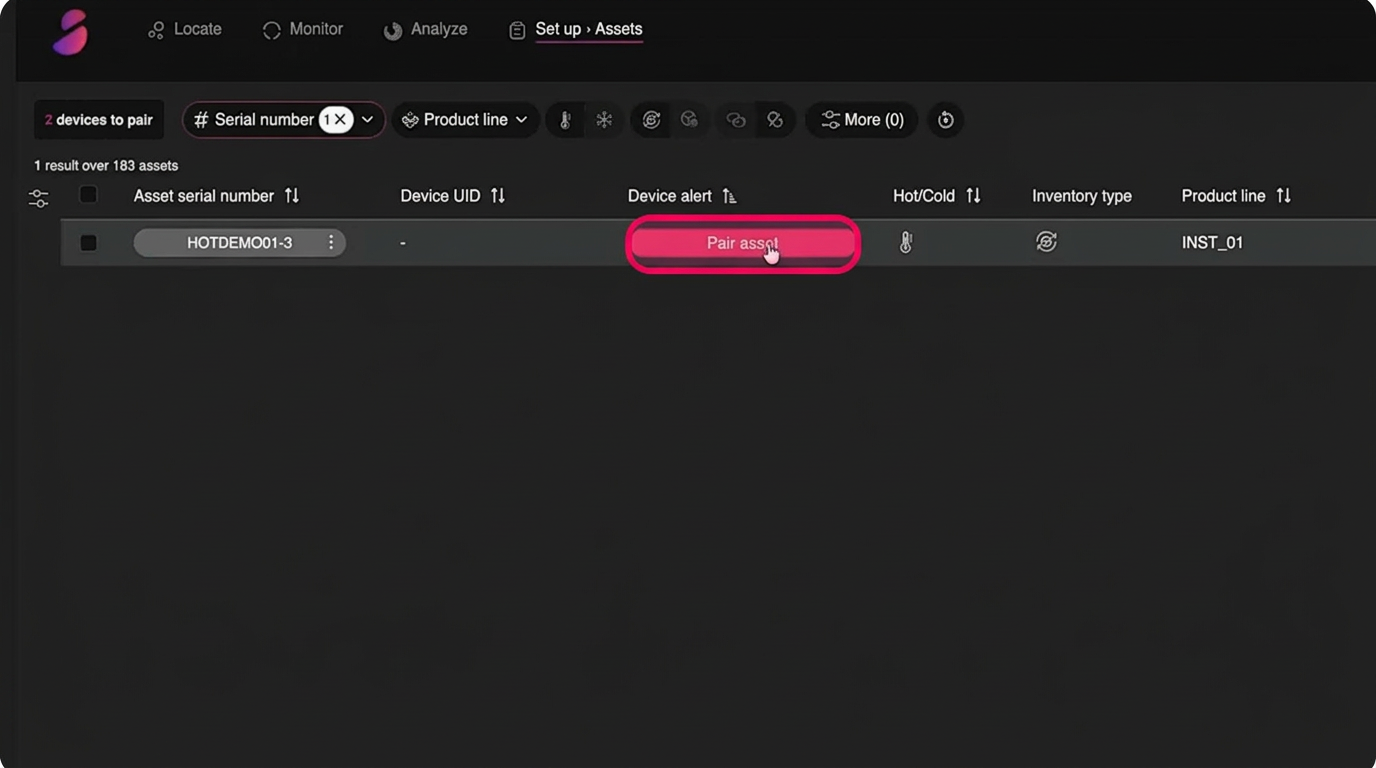
Task: Check the HOTDEMO01-3 row checkbox
Action: coord(88,243)
